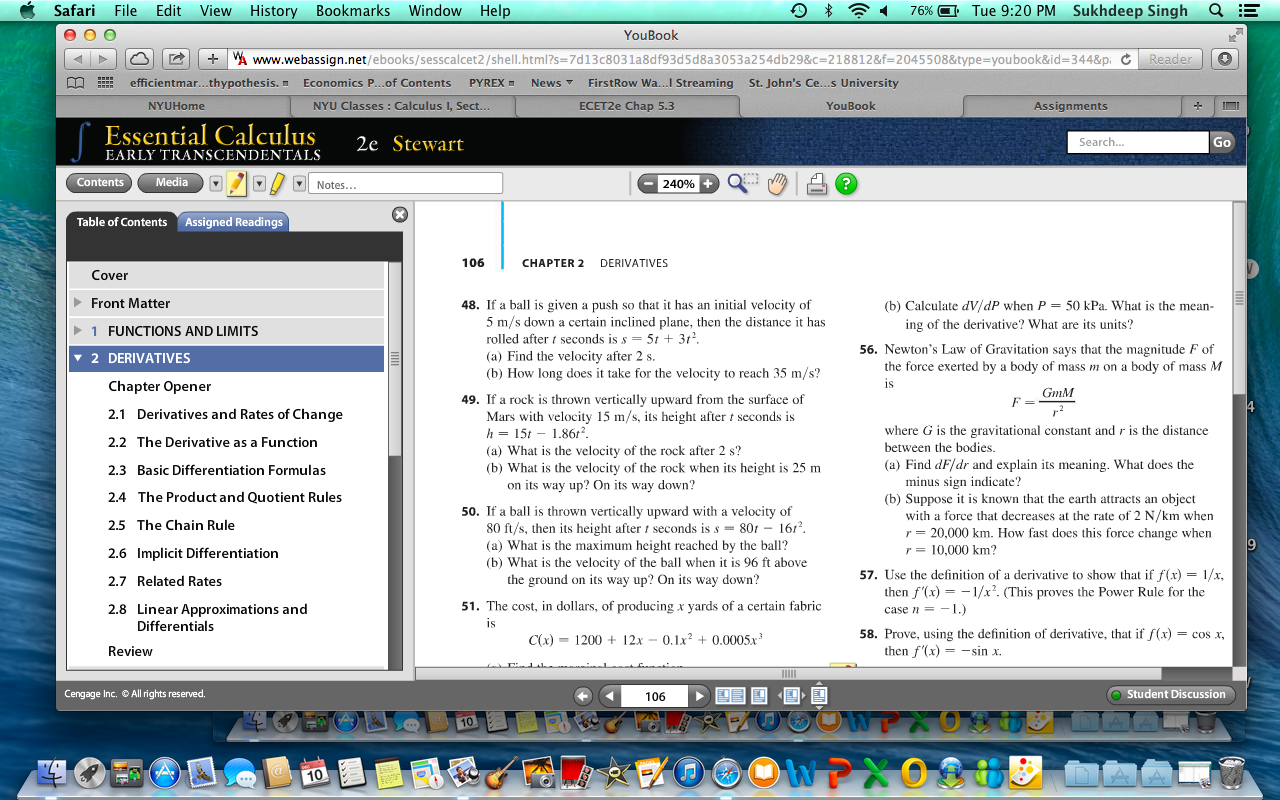1280x800 pixels.
Task: Go to the previous page
Action: pyautogui.click(x=609, y=696)
